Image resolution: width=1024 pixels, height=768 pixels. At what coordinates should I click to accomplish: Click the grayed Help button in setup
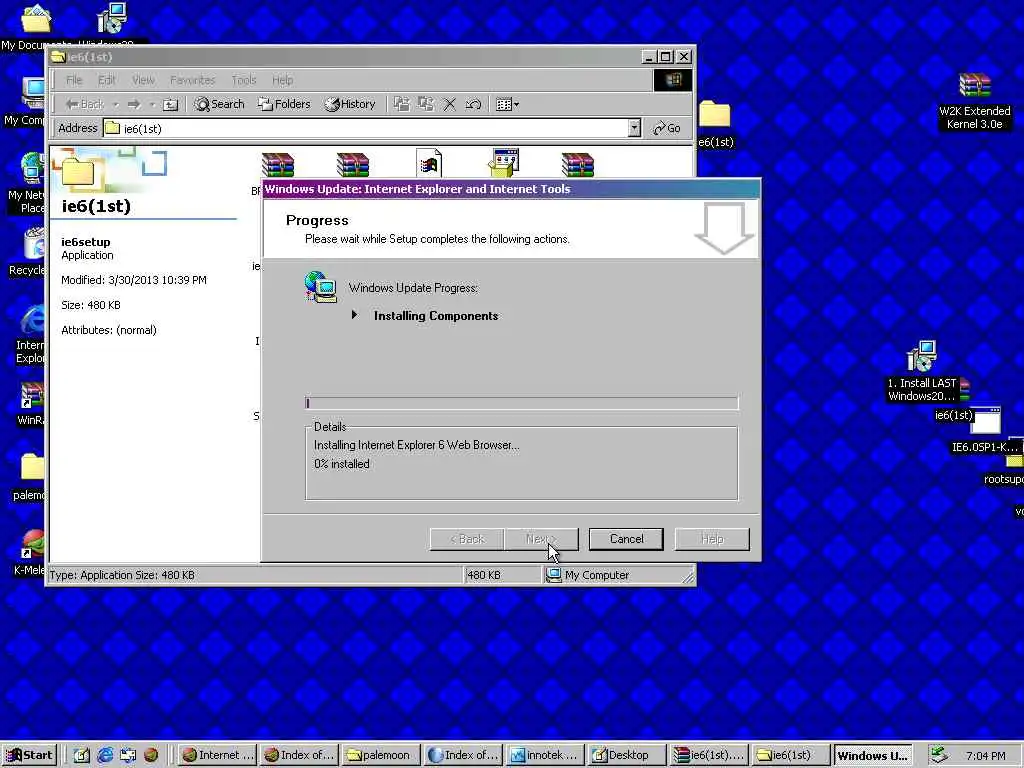click(x=712, y=539)
